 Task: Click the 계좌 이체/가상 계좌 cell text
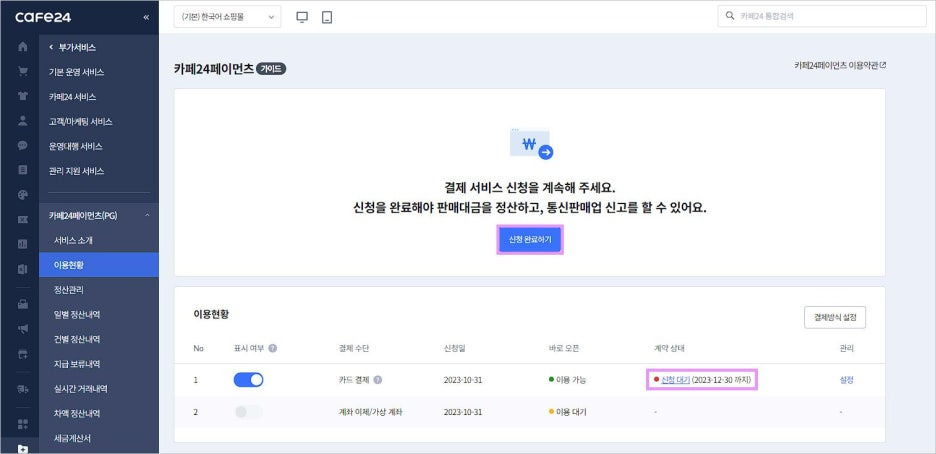click(370, 412)
